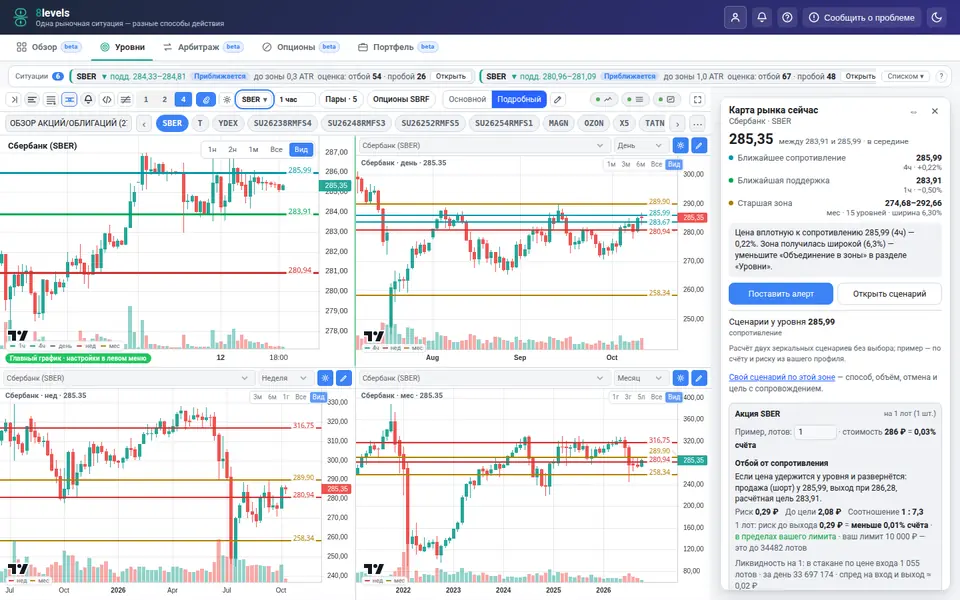Open link Свой сценарий по этой зоне
Viewport: 960px width, 600px height.
782,377
